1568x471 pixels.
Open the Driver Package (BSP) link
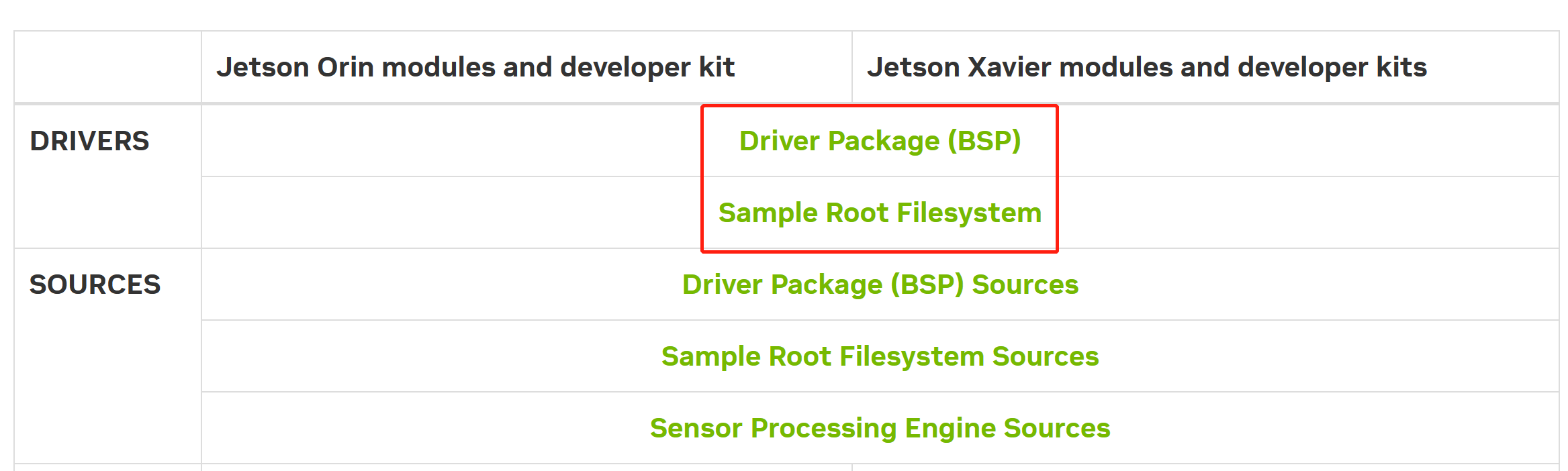pyautogui.click(x=880, y=141)
